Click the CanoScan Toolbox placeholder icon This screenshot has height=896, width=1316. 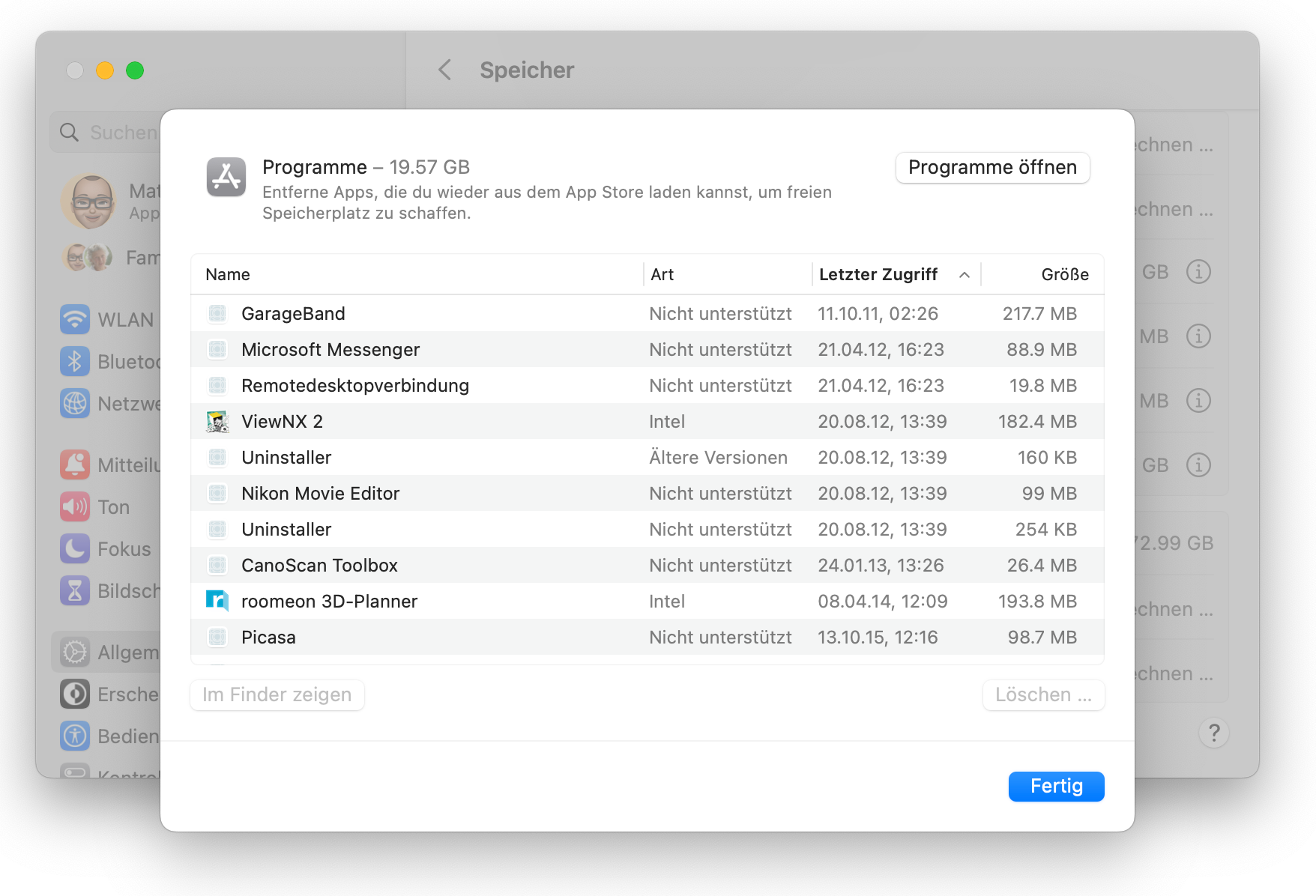(217, 566)
